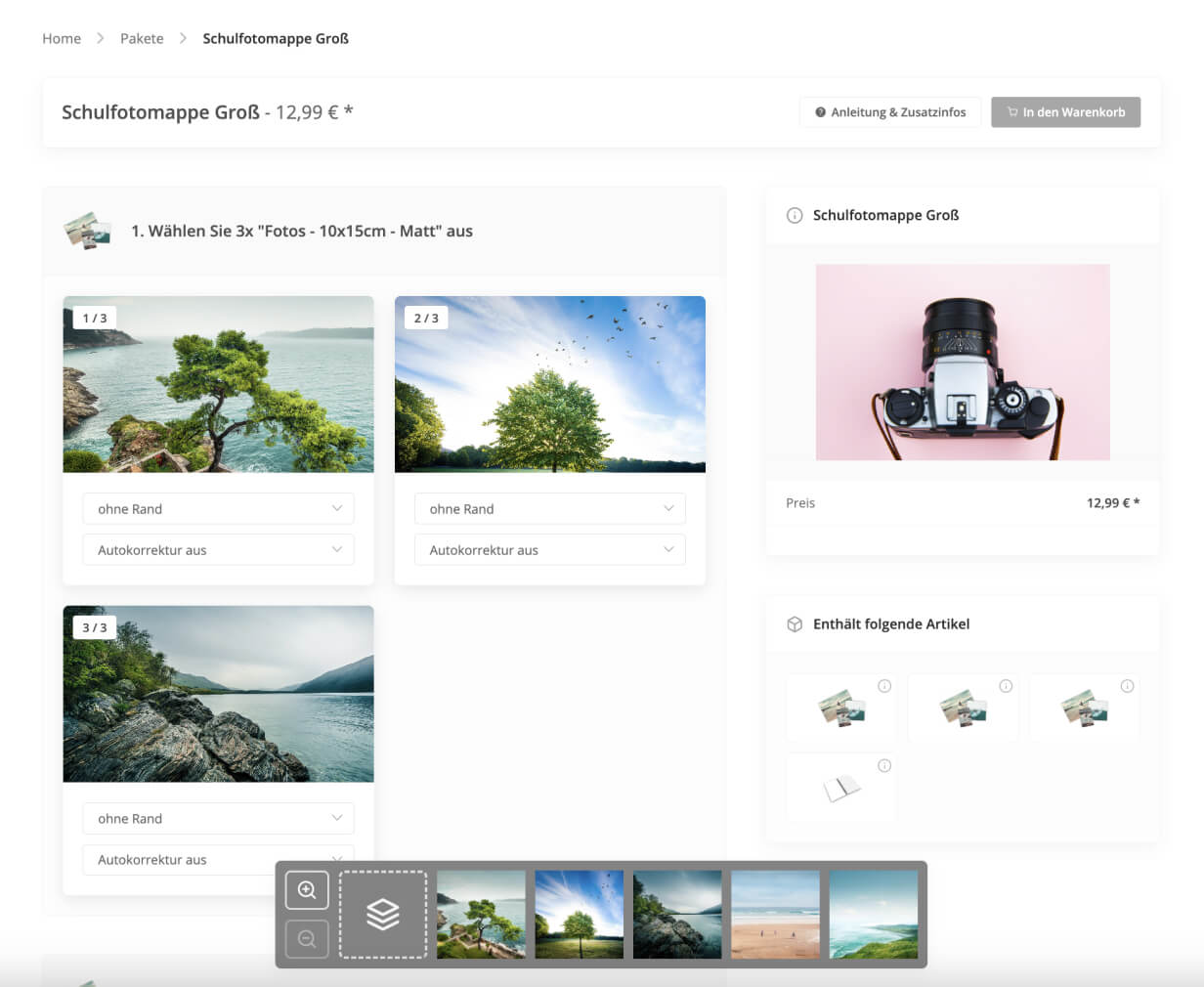The height and width of the screenshot is (987, 1204).
Task: Click info icon on second included photo article
Action: pyautogui.click(x=1006, y=686)
